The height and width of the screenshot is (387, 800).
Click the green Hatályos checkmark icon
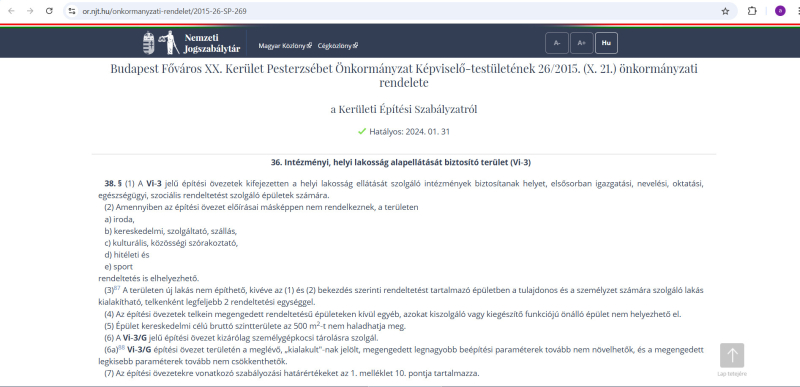coord(362,132)
